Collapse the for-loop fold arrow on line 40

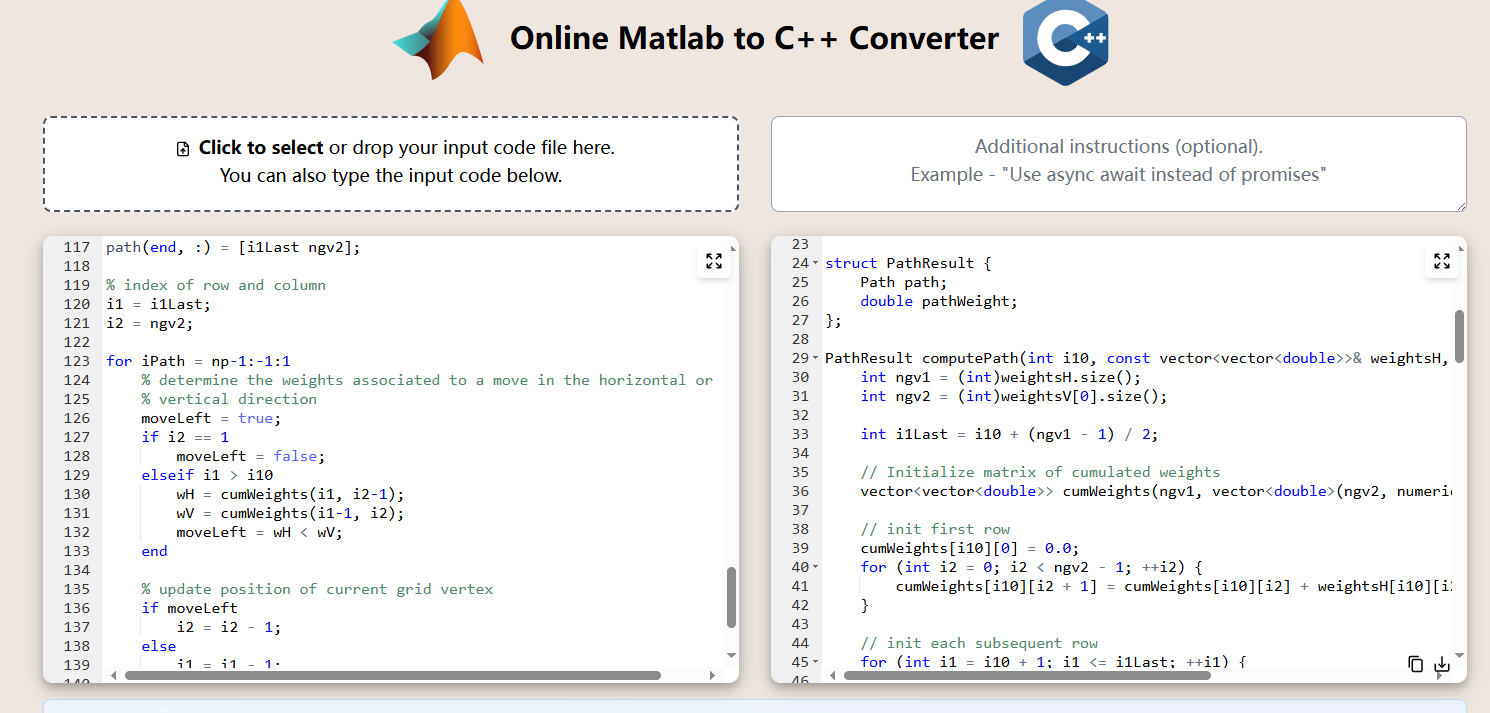[x=816, y=568]
